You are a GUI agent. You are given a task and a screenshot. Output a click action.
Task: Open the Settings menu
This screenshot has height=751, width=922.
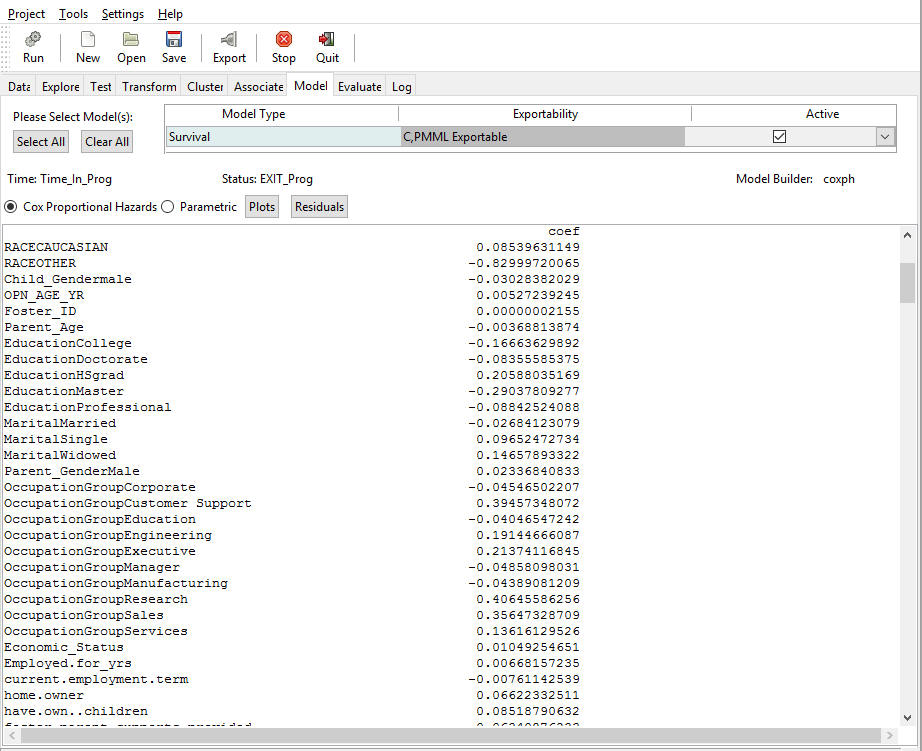click(123, 14)
